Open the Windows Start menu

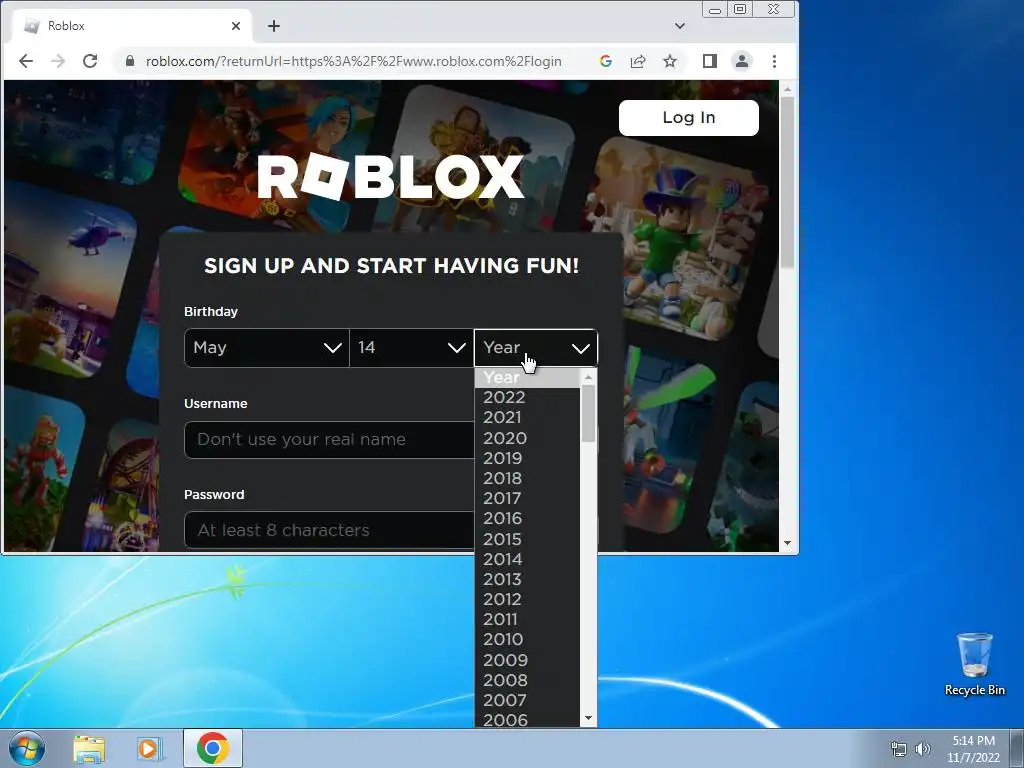click(x=27, y=748)
